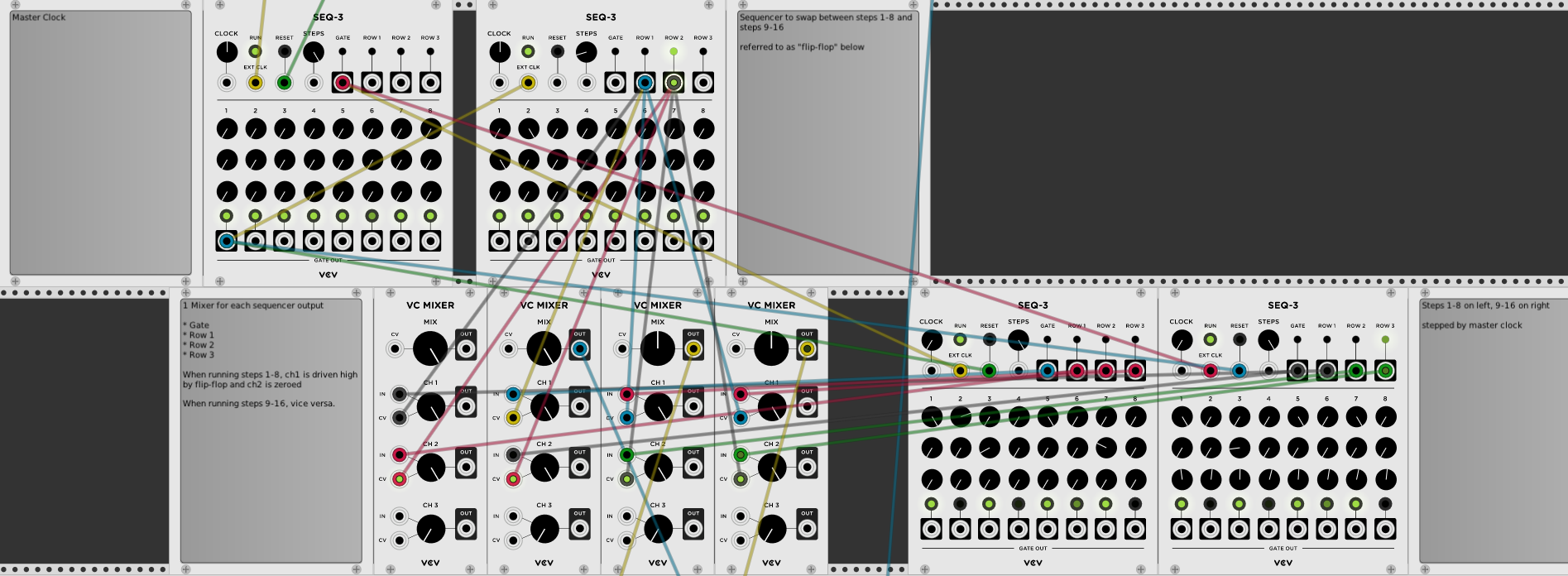Click blue ROW 1 output jack on flip-flop SEQ-3

pos(645,83)
